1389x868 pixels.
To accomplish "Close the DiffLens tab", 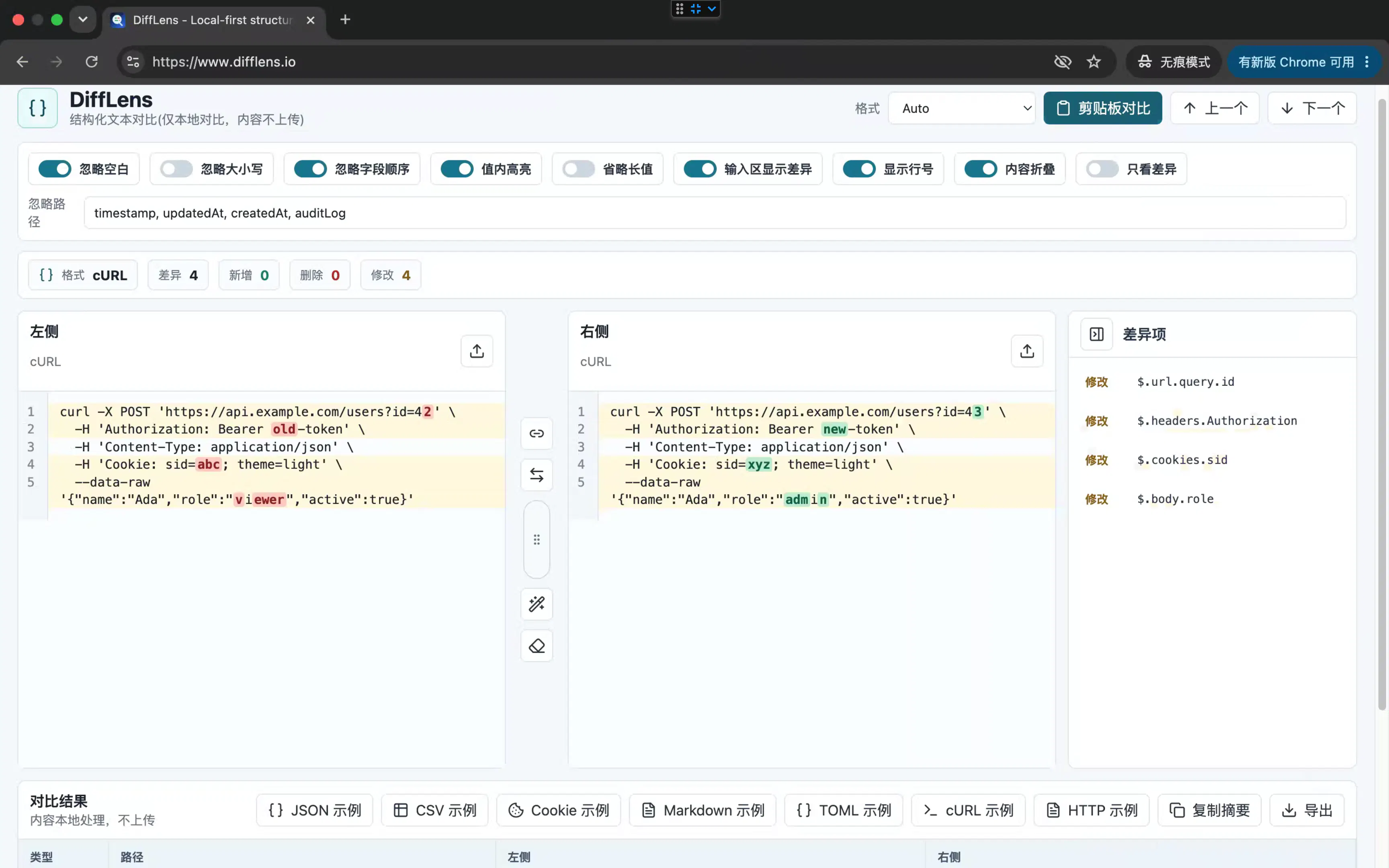I will 311,20.
